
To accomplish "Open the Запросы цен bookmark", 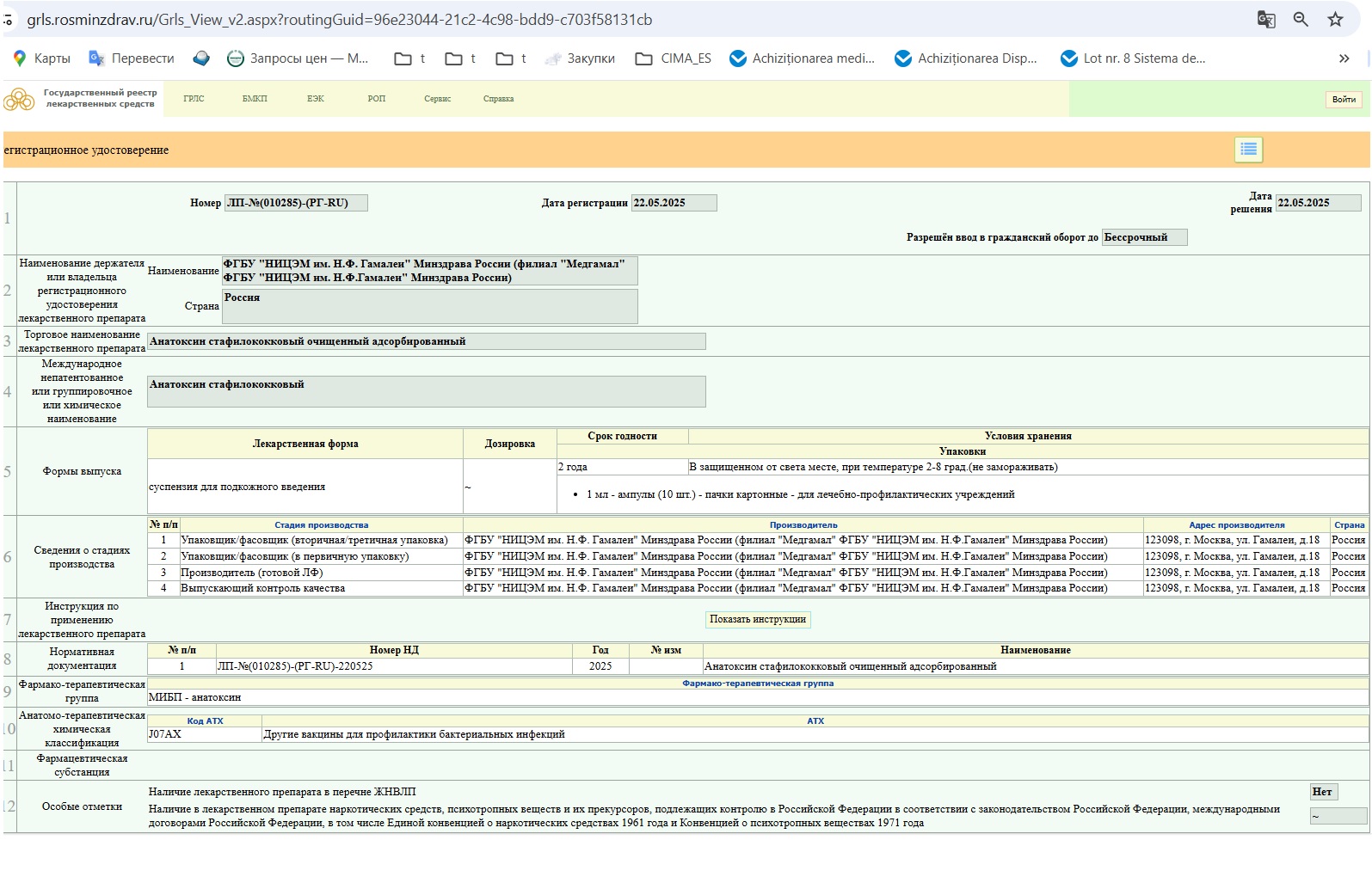I will 298,58.
